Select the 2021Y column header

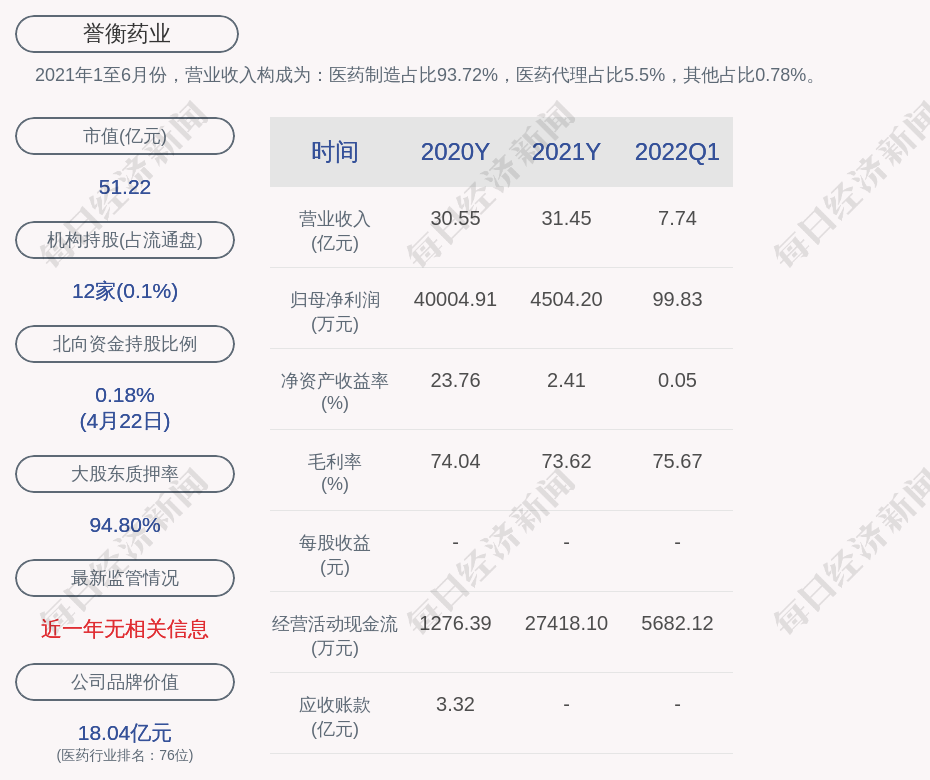pos(566,152)
